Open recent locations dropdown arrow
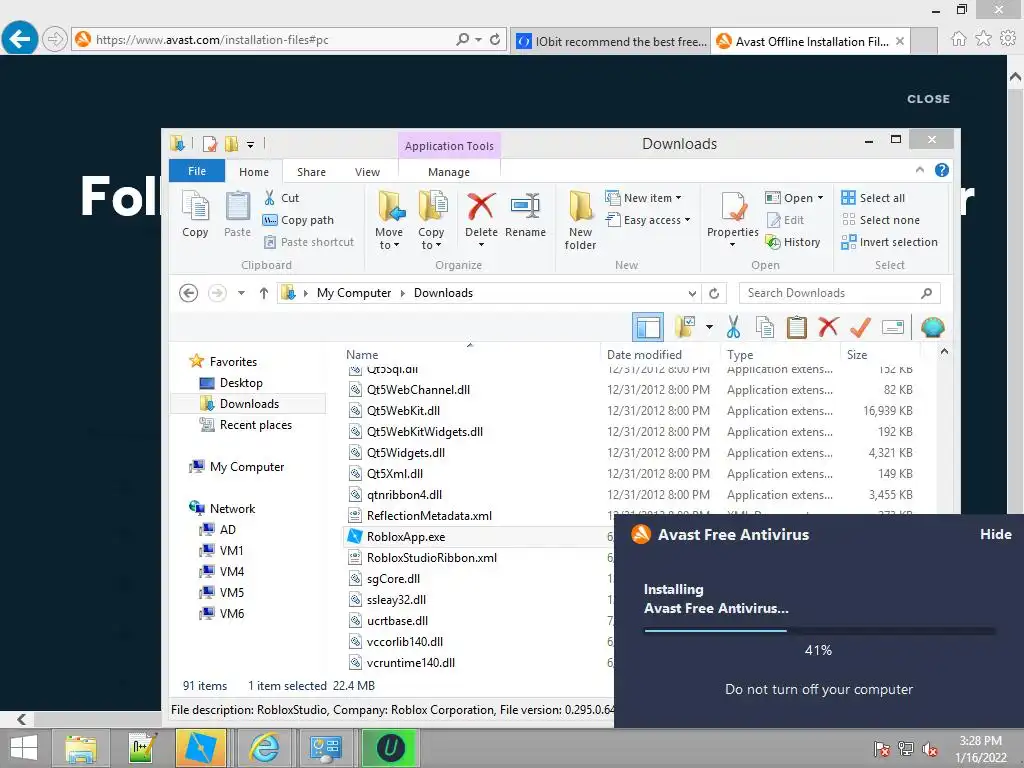 241,293
